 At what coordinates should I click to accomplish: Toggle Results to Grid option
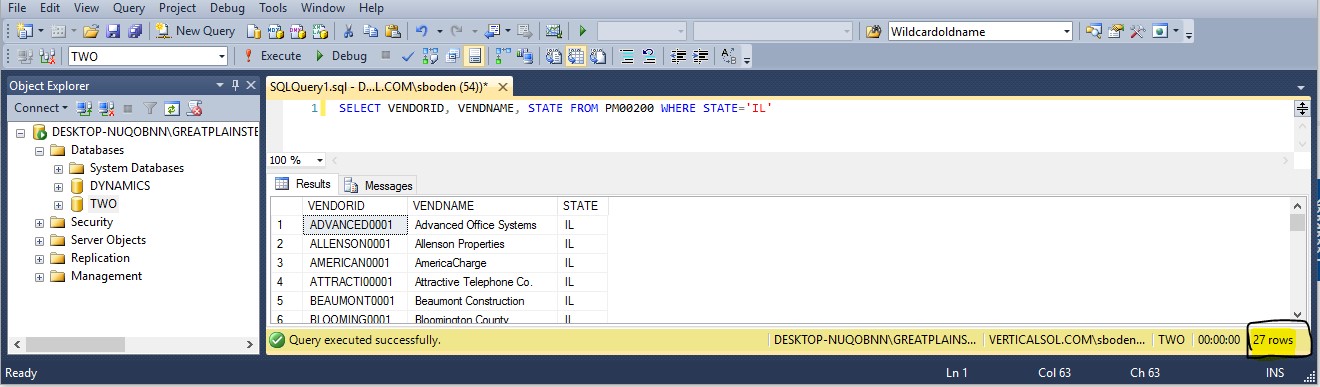pyautogui.click(x=576, y=56)
